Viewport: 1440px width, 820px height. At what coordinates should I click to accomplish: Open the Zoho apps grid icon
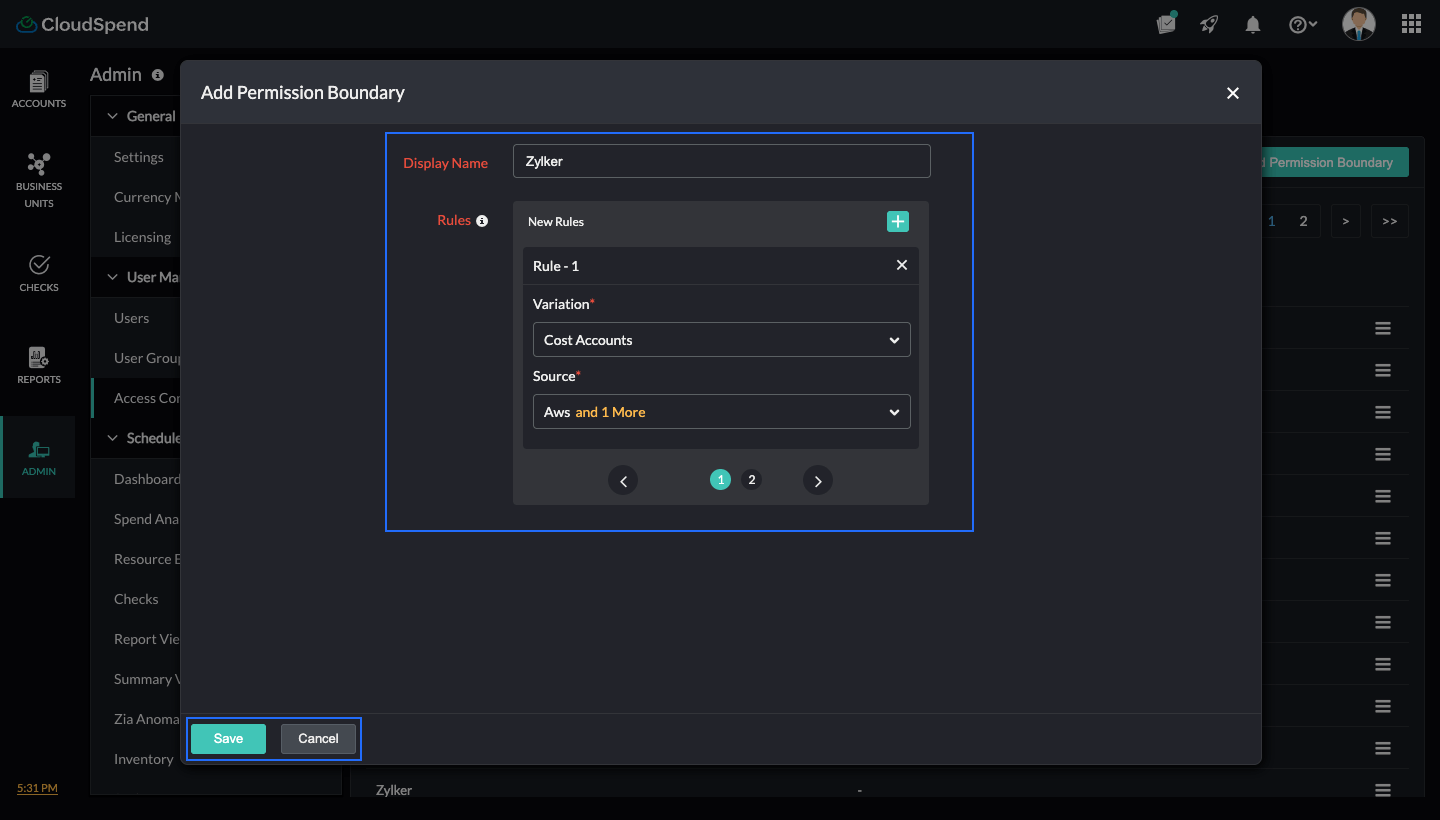click(1411, 23)
